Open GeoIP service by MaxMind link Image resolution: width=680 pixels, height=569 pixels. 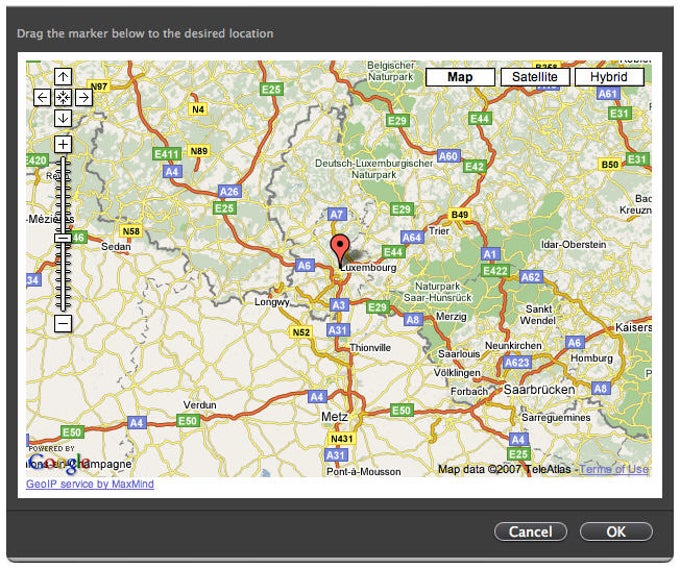tap(90, 484)
